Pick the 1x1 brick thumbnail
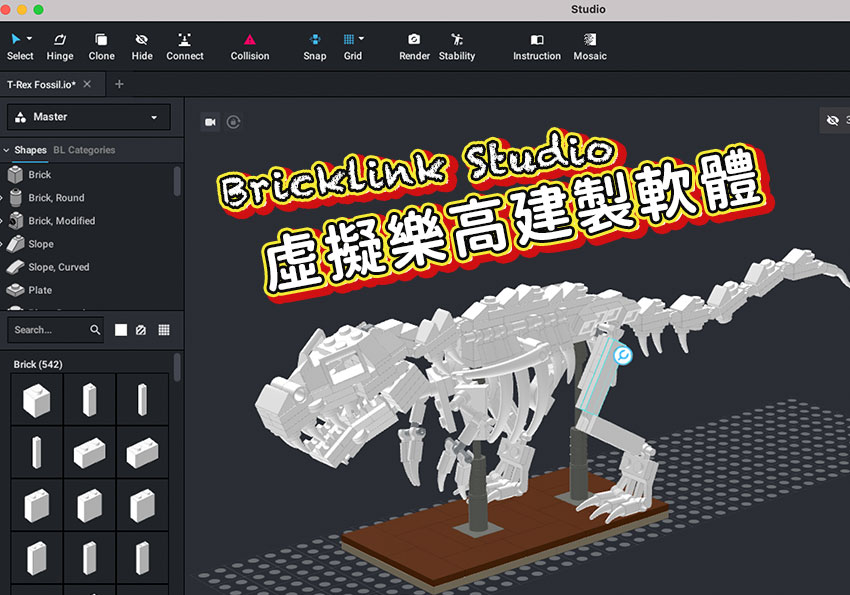The image size is (850, 595). point(36,400)
